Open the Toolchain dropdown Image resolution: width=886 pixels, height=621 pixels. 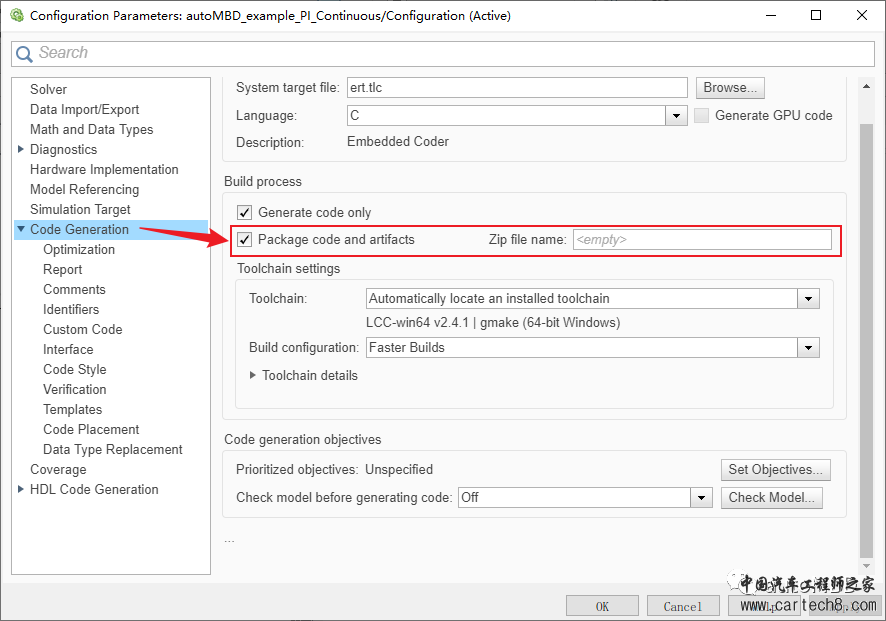click(808, 298)
